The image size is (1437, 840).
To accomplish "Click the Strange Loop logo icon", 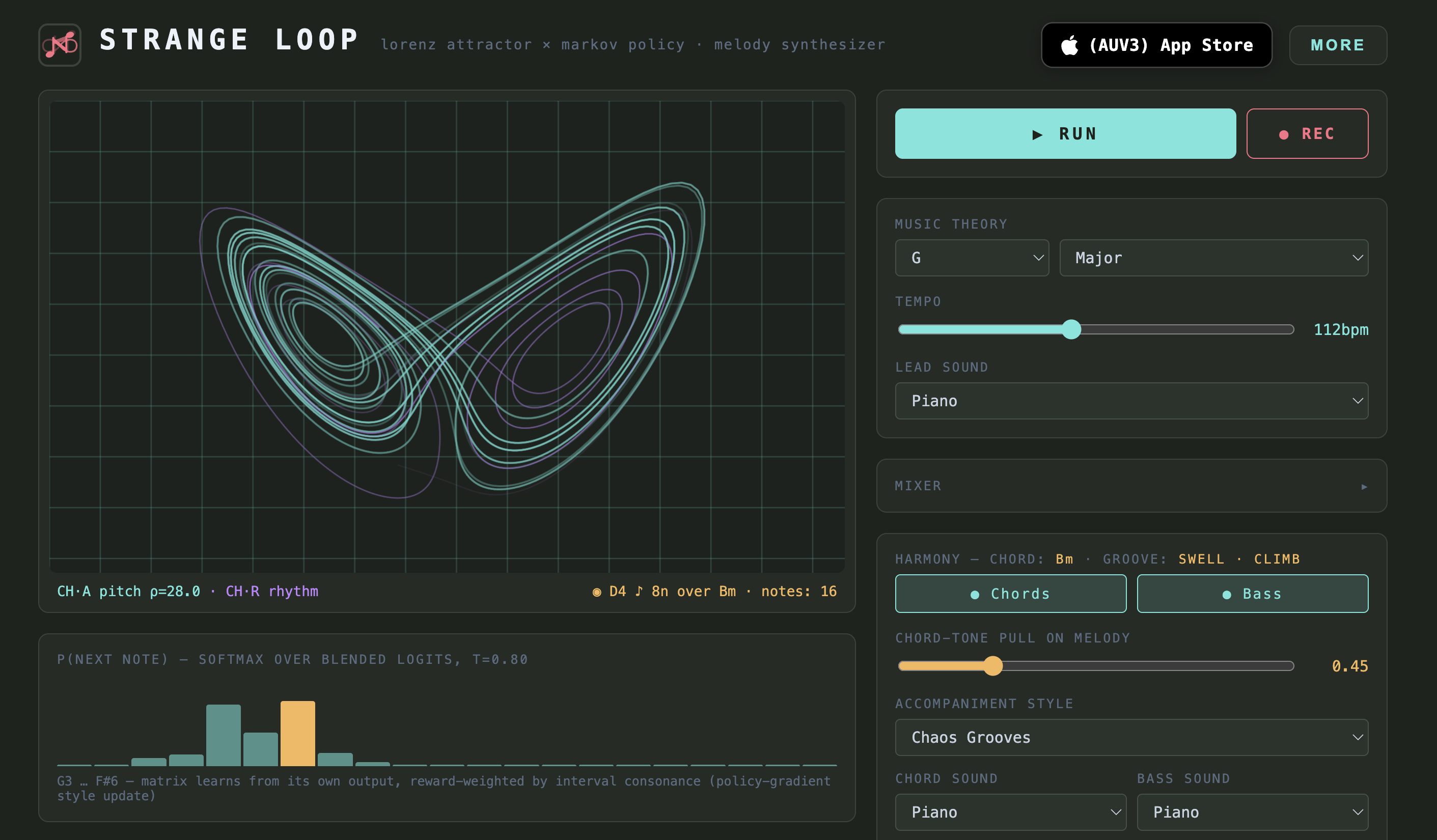I will click(60, 44).
